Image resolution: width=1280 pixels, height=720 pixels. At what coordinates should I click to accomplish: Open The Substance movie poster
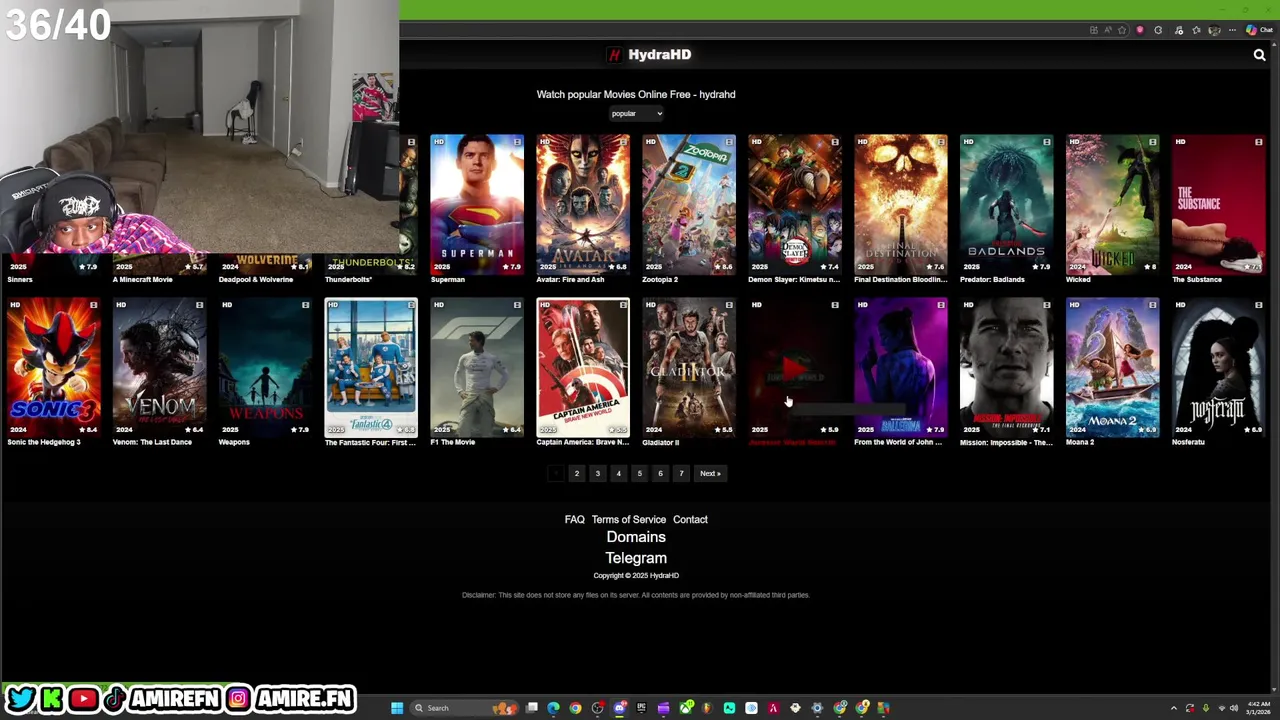pos(1219,204)
